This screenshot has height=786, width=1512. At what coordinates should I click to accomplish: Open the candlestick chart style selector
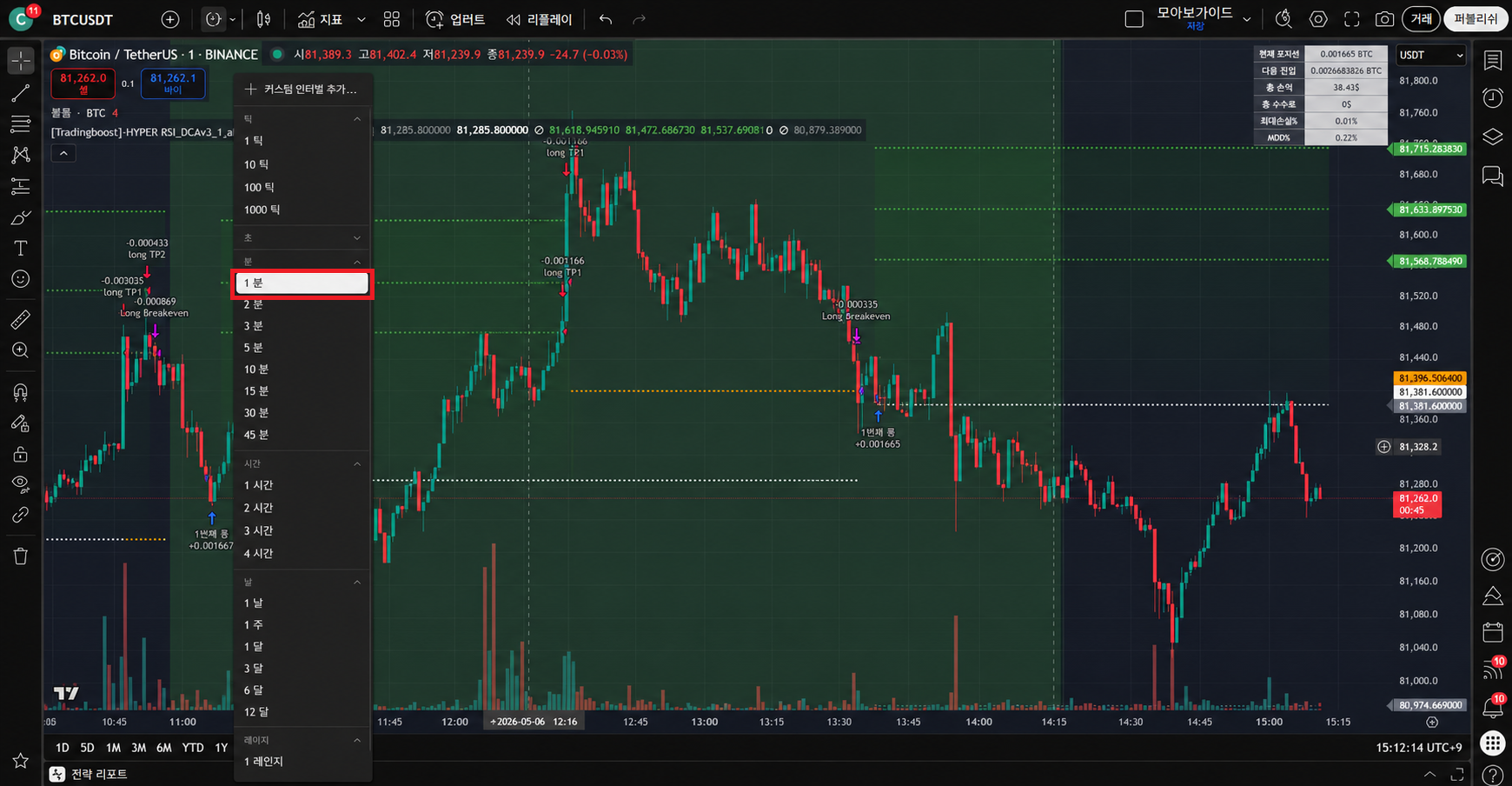click(x=264, y=19)
